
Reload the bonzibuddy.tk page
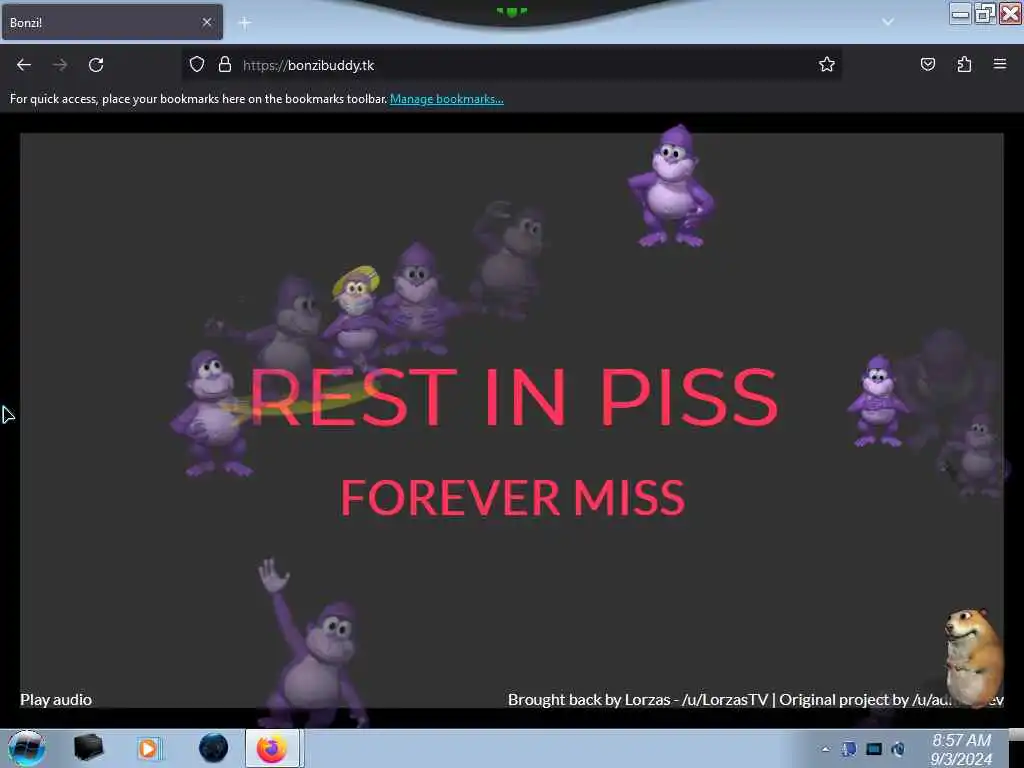tap(96, 65)
